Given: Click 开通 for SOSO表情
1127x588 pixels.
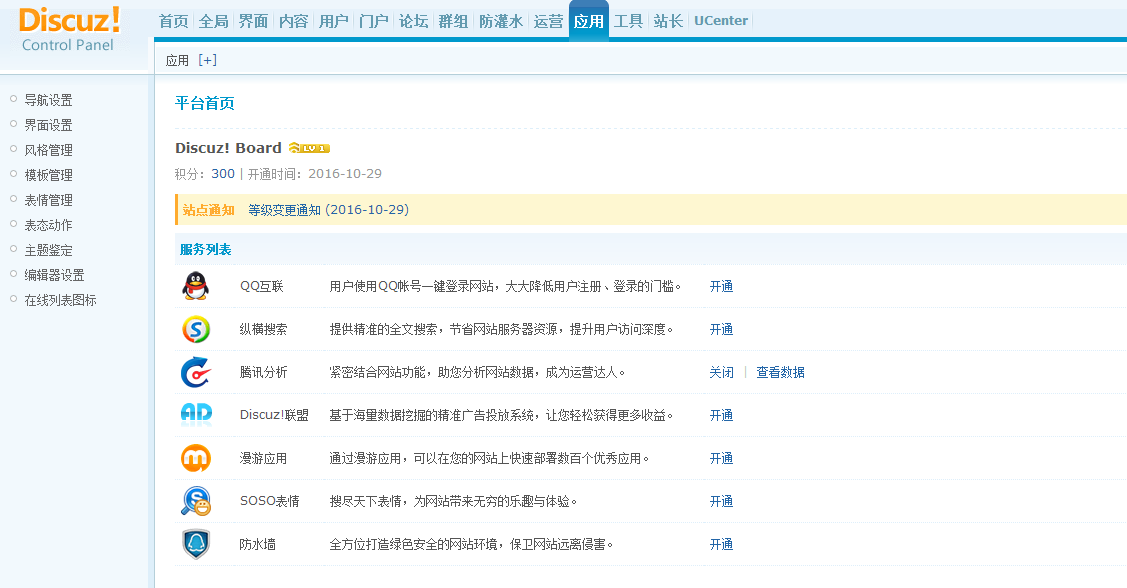Looking at the screenshot, I should [x=721, y=501].
